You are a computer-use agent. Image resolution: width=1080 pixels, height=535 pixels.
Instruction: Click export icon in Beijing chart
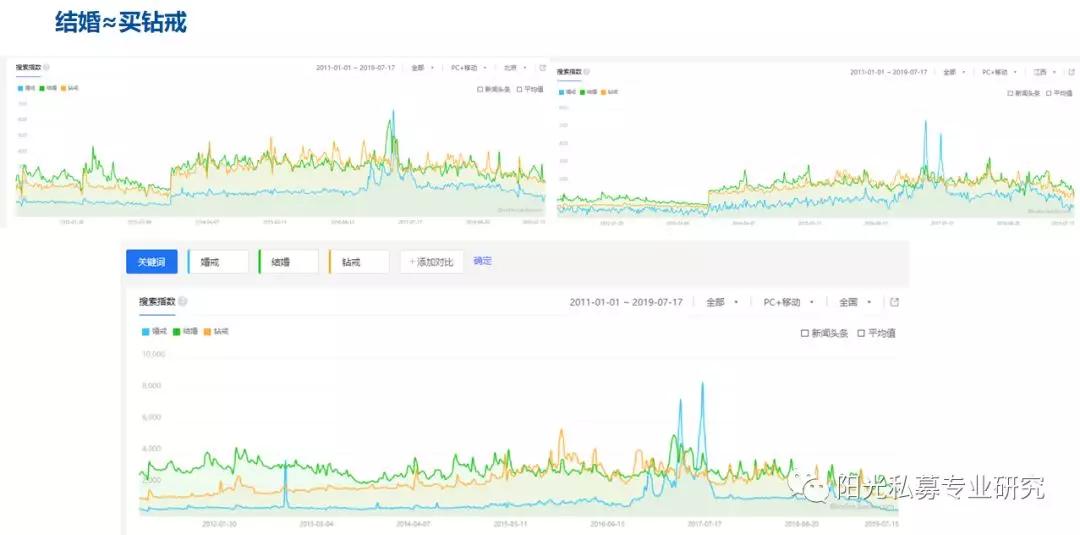point(542,67)
